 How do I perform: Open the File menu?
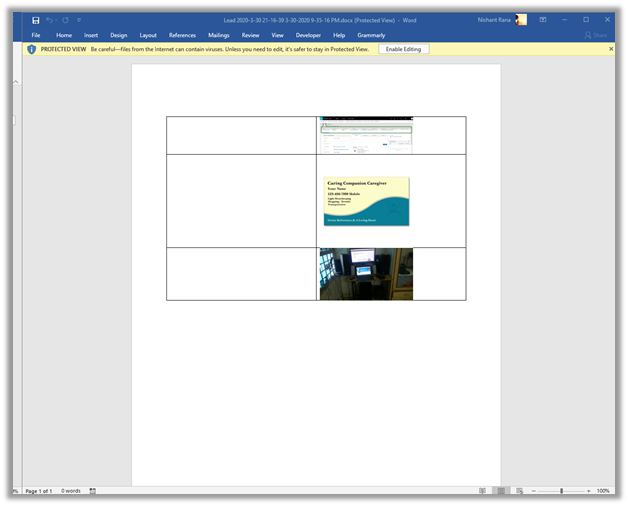click(x=36, y=35)
